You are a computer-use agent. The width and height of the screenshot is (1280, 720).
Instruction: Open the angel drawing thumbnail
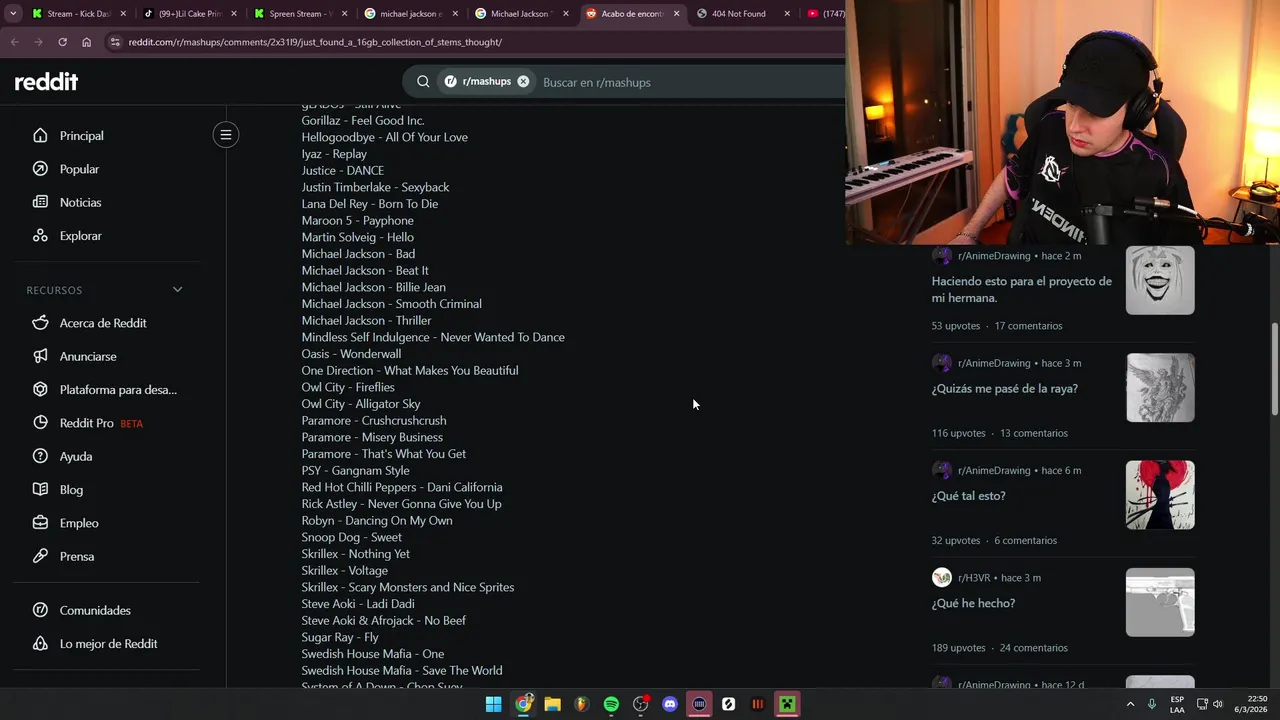pyautogui.click(x=1160, y=388)
